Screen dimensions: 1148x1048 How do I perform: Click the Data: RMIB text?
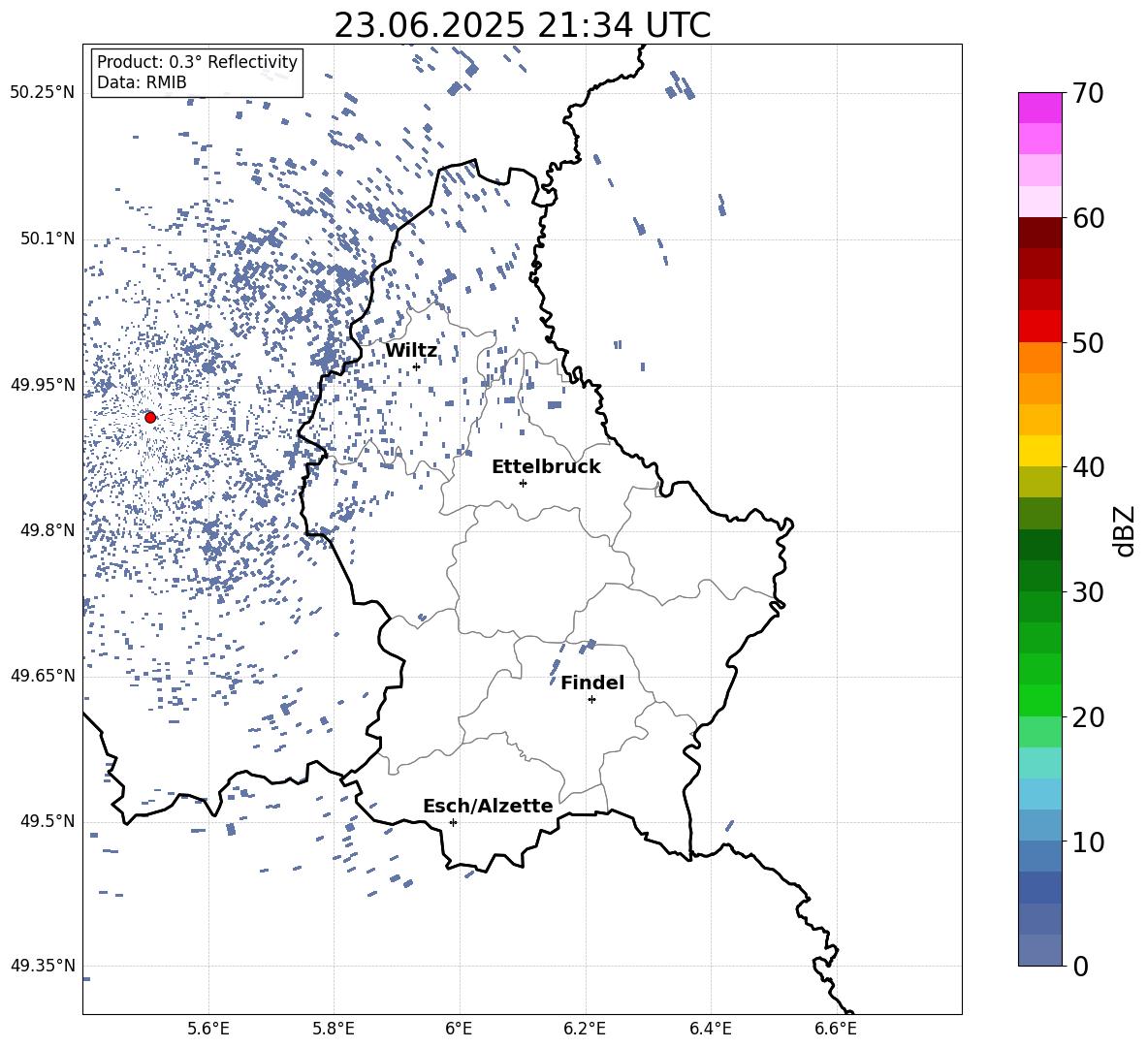click(142, 82)
